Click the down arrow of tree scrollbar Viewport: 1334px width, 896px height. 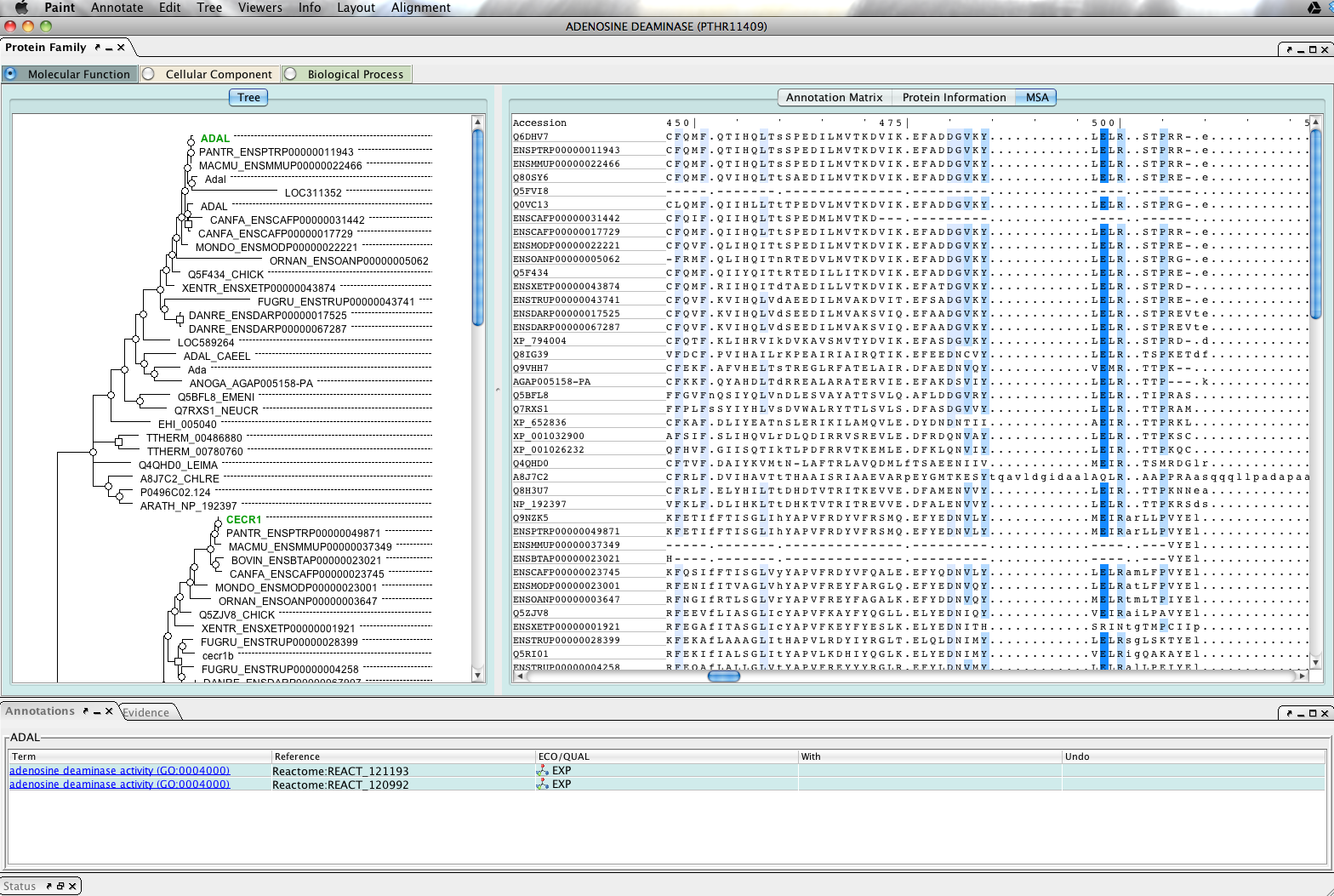tap(477, 676)
